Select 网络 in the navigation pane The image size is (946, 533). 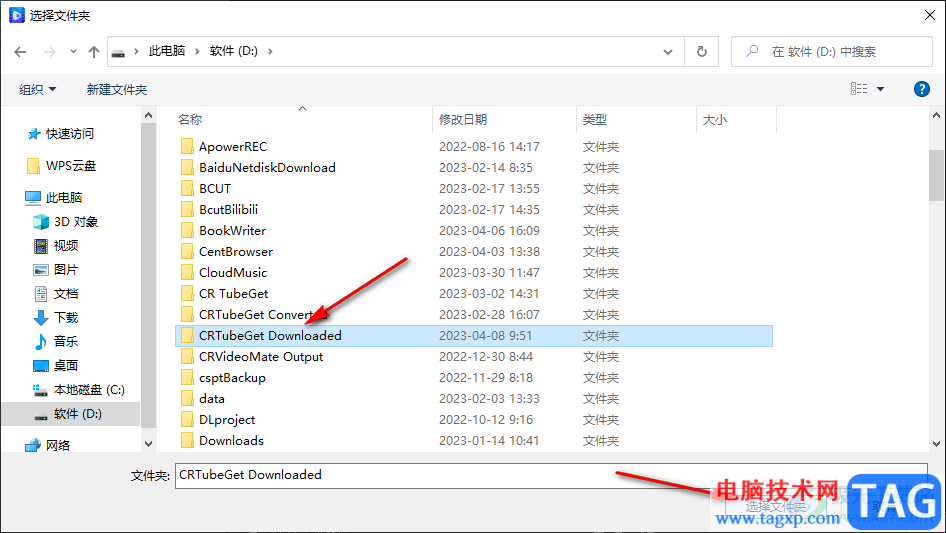click(x=58, y=445)
